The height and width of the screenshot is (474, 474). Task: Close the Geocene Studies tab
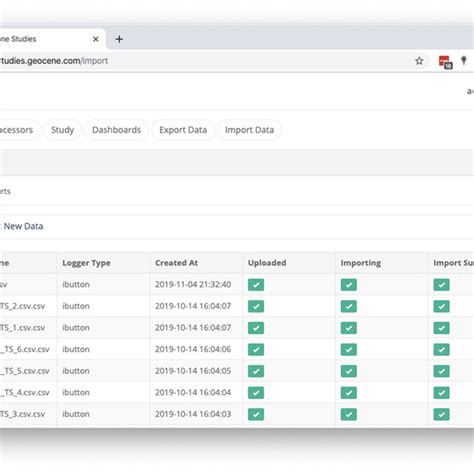(96, 39)
